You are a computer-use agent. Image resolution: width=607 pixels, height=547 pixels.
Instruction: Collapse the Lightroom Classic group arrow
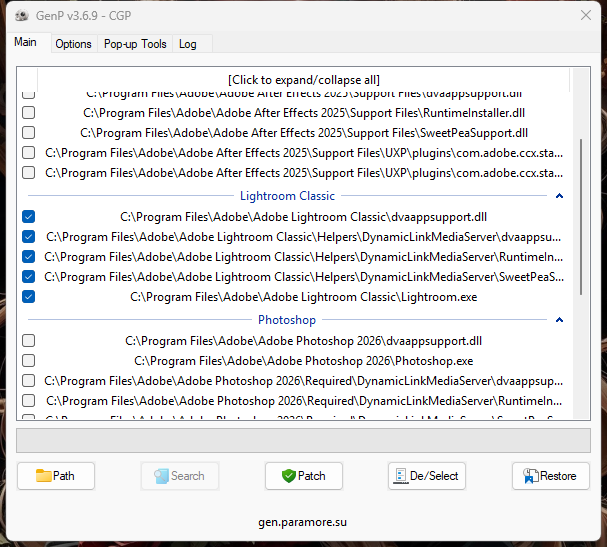point(559,196)
